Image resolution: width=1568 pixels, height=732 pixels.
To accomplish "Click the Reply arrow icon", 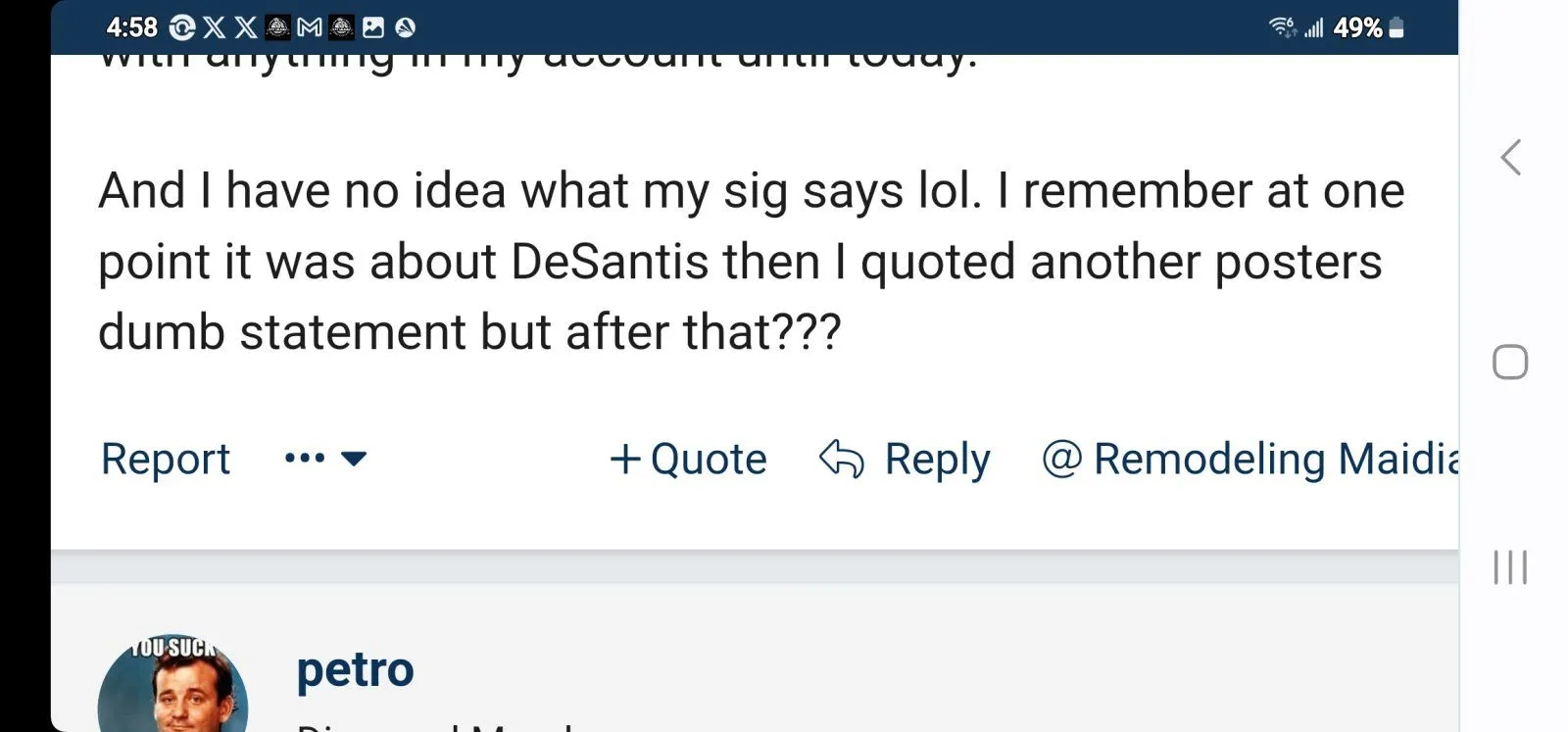I will point(841,459).
